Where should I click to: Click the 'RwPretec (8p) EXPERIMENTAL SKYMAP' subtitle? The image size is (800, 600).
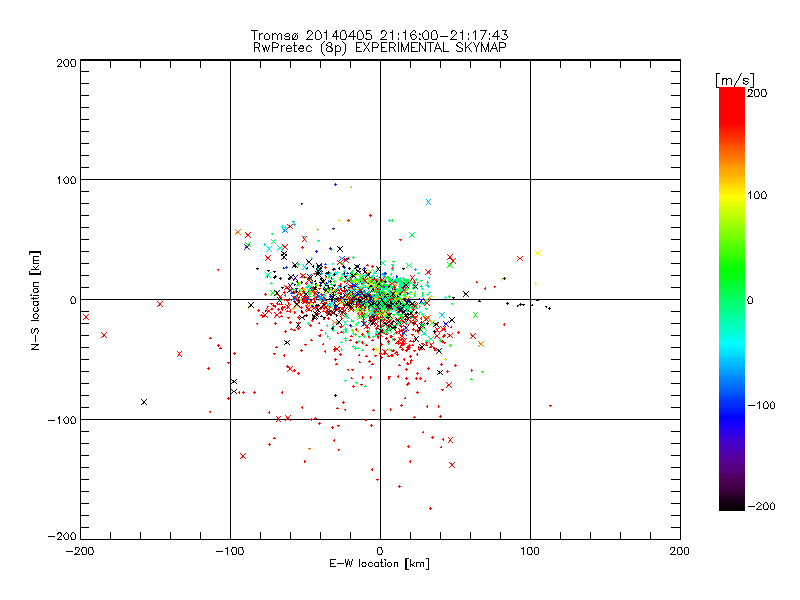[x=380, y=47]
